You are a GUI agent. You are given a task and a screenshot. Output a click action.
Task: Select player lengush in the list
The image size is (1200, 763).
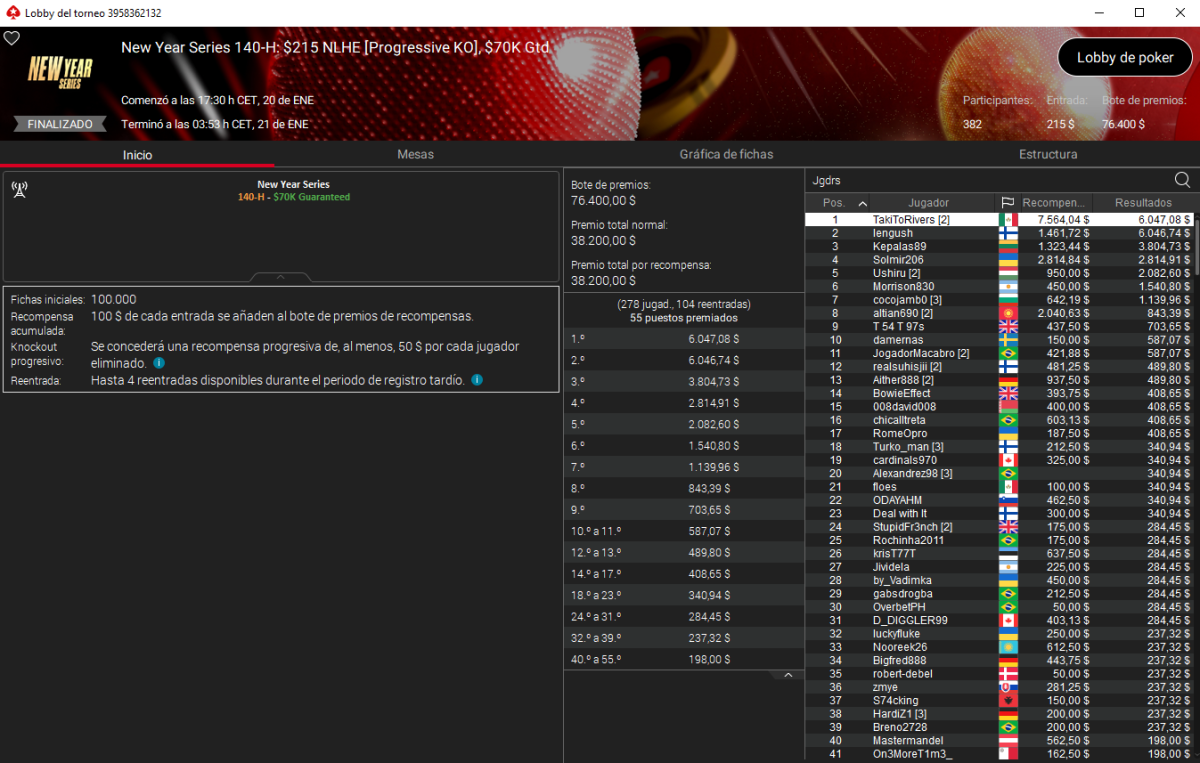[892, 233]
